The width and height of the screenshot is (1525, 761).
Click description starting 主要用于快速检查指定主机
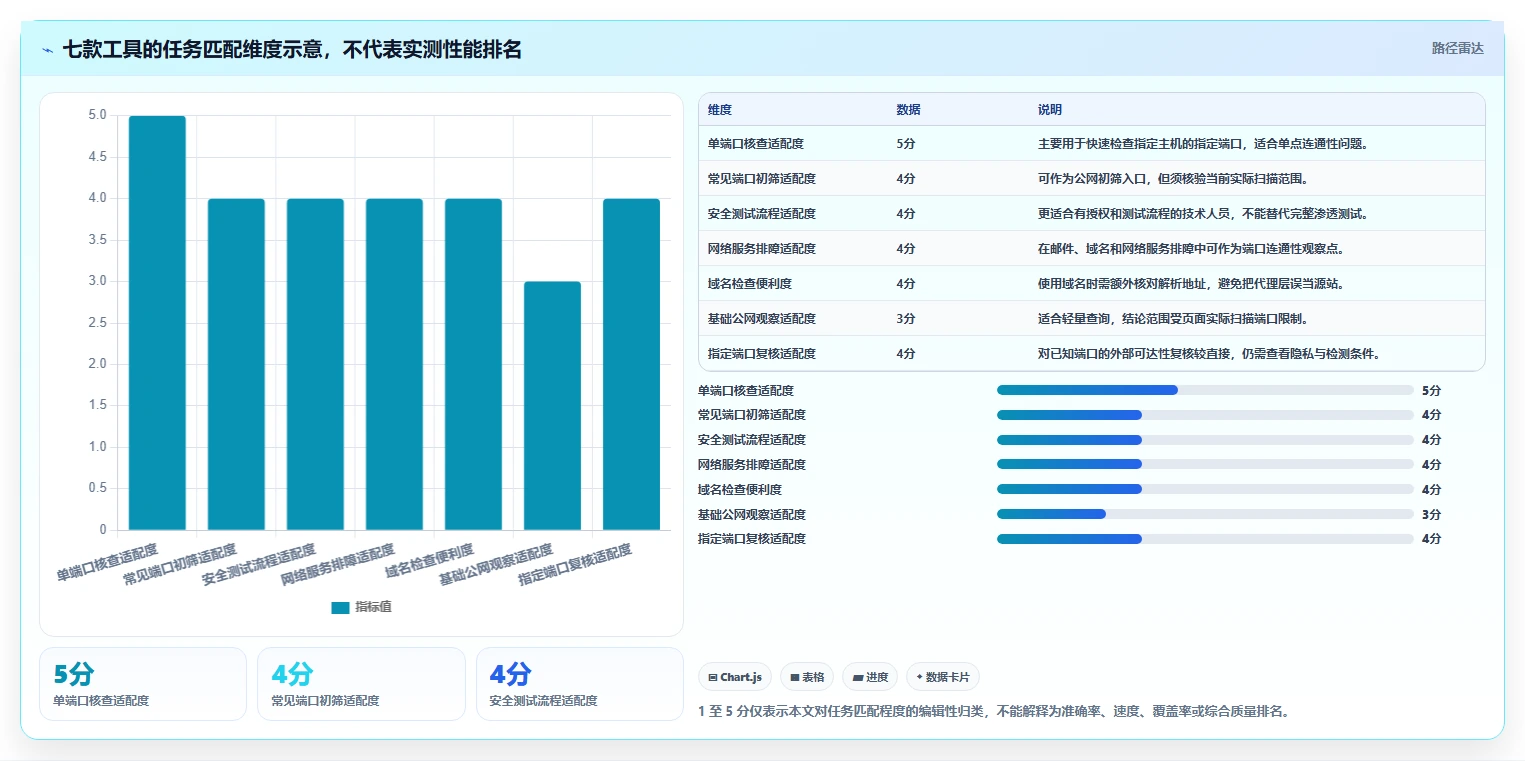pos(1203,144)
